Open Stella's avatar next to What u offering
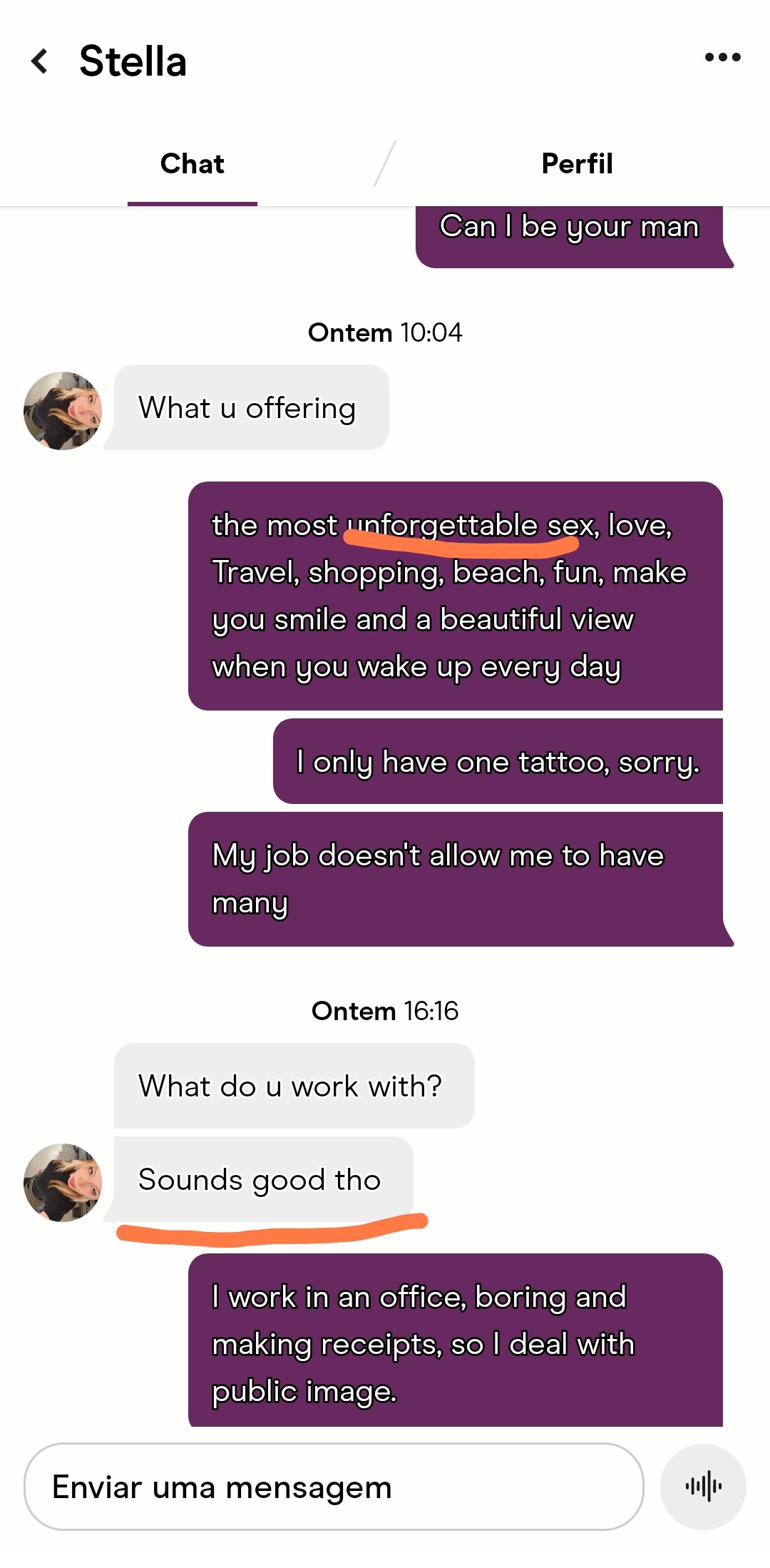Viewport: 770px width, 1568px height. pos(63,411)
